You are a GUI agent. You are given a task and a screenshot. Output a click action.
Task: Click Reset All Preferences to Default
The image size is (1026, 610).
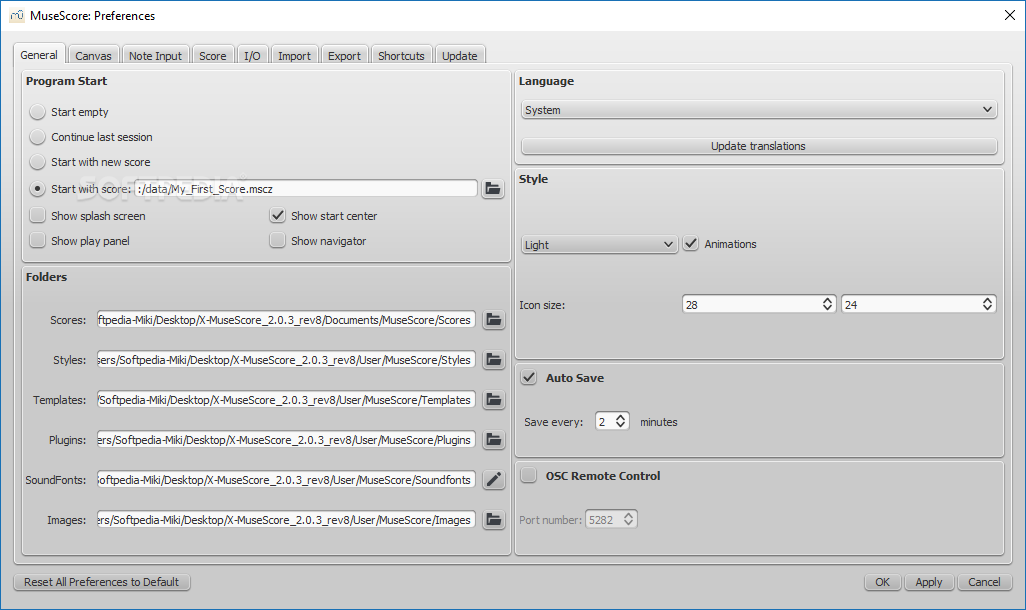(101, 582)
